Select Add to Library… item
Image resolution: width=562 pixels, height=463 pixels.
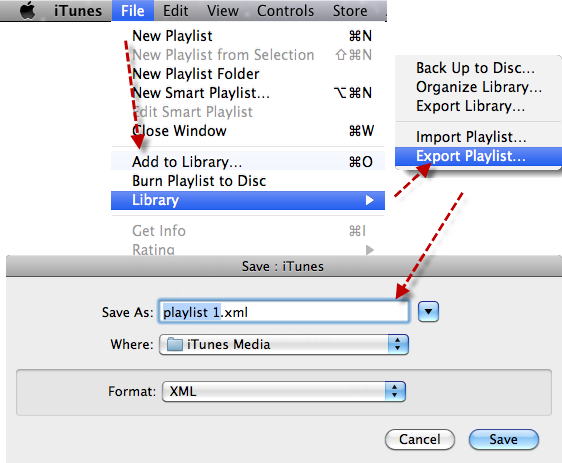248,162
